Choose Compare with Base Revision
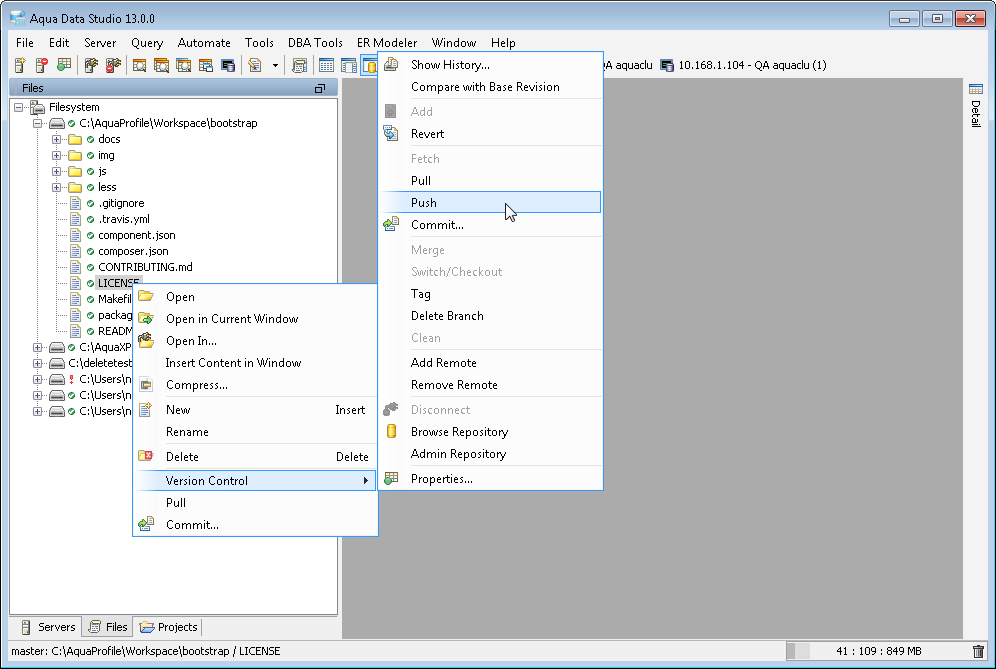This screenshot has width=996, height=669. [490, 87]
